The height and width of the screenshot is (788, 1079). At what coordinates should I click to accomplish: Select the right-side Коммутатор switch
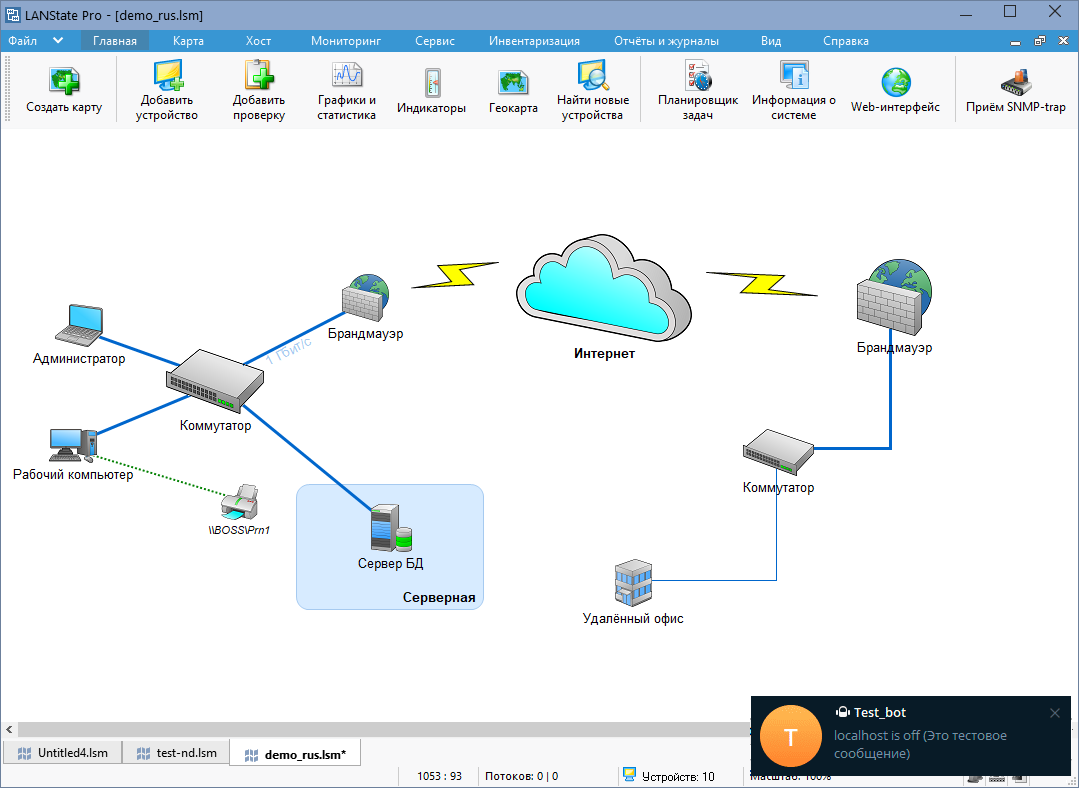click(778, 452)
